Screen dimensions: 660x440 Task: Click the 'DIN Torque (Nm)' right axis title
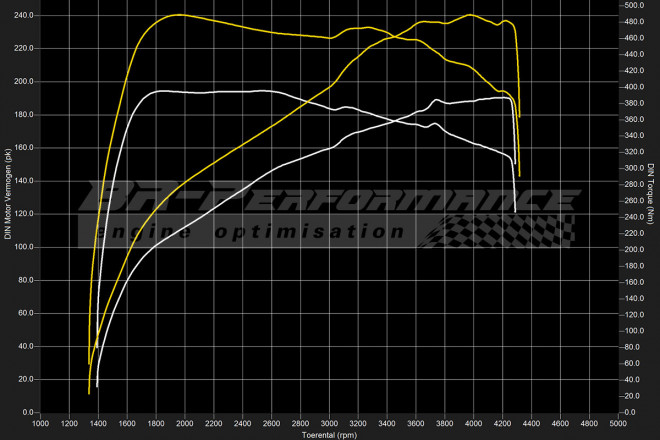click(651, 195)
